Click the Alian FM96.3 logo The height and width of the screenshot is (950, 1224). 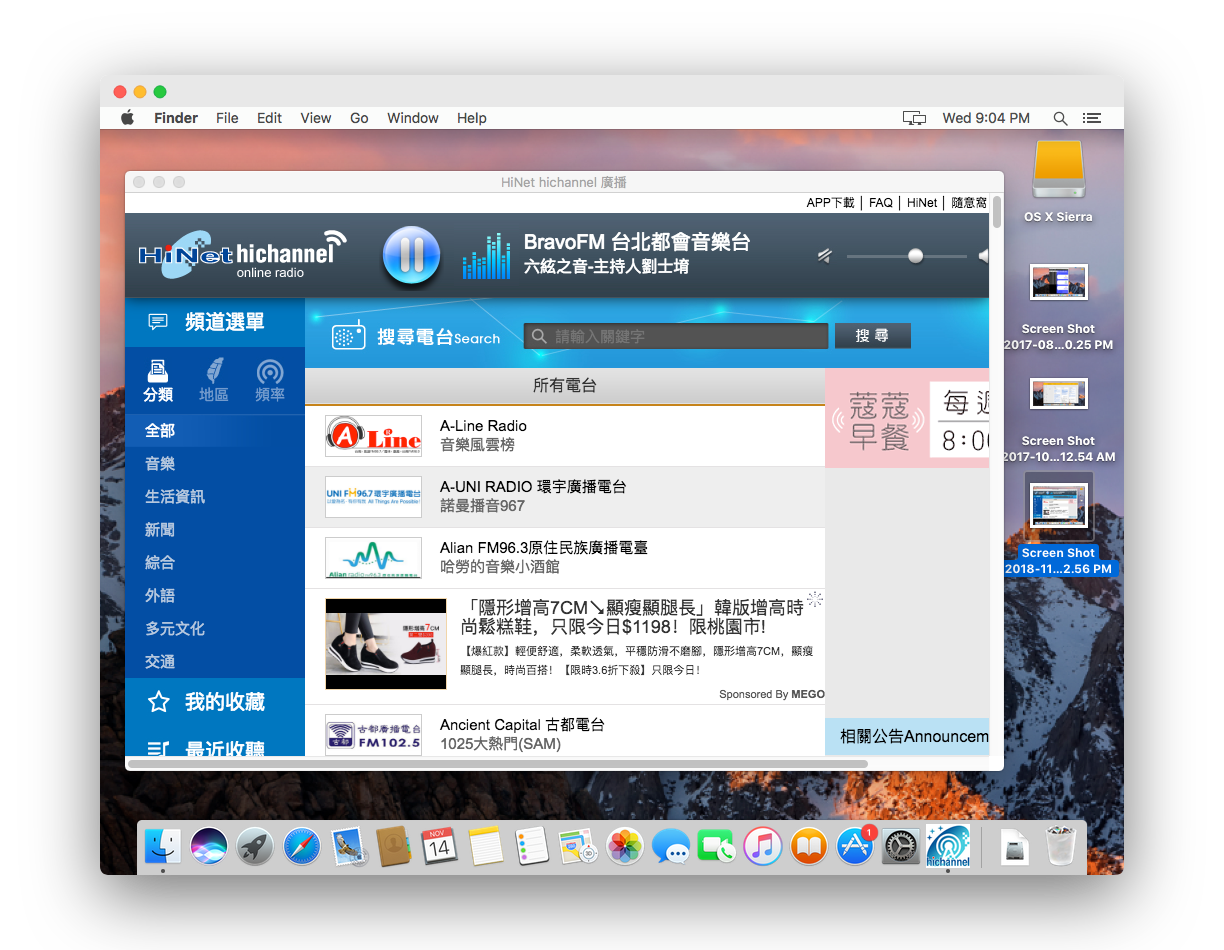coord(374,558)
